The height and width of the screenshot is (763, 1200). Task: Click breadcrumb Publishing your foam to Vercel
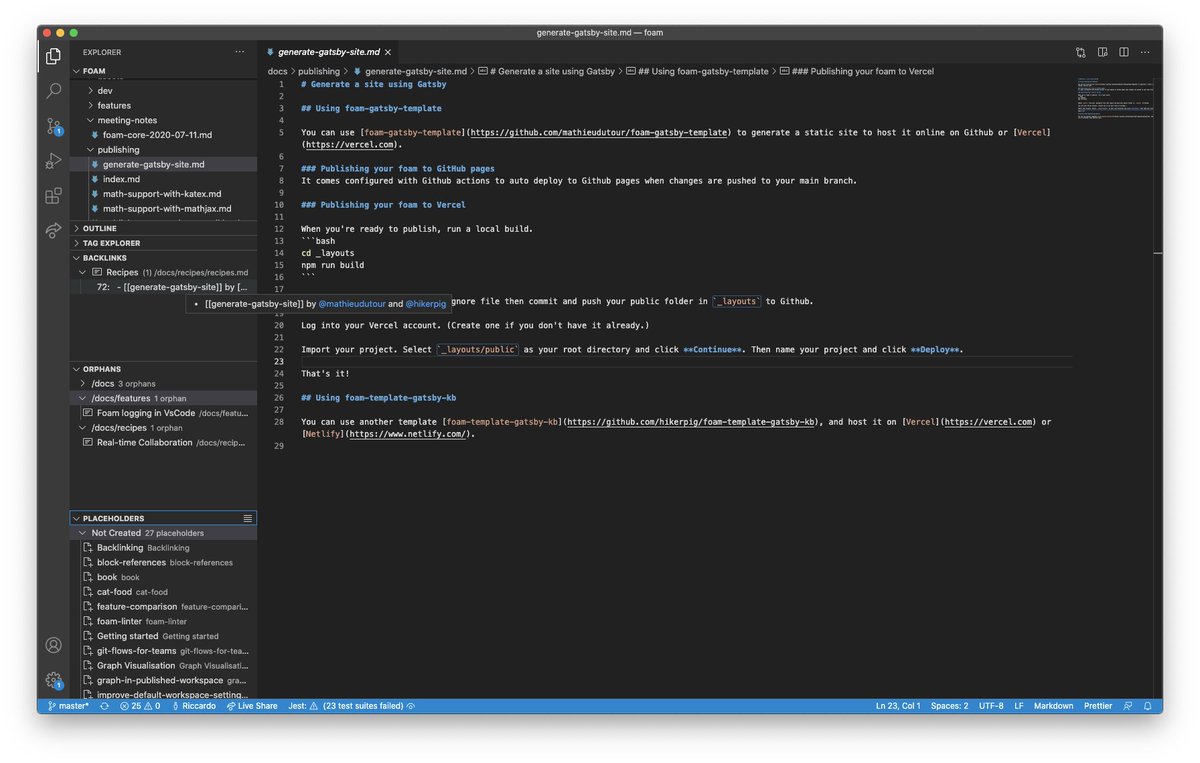[x=856, y=71]
